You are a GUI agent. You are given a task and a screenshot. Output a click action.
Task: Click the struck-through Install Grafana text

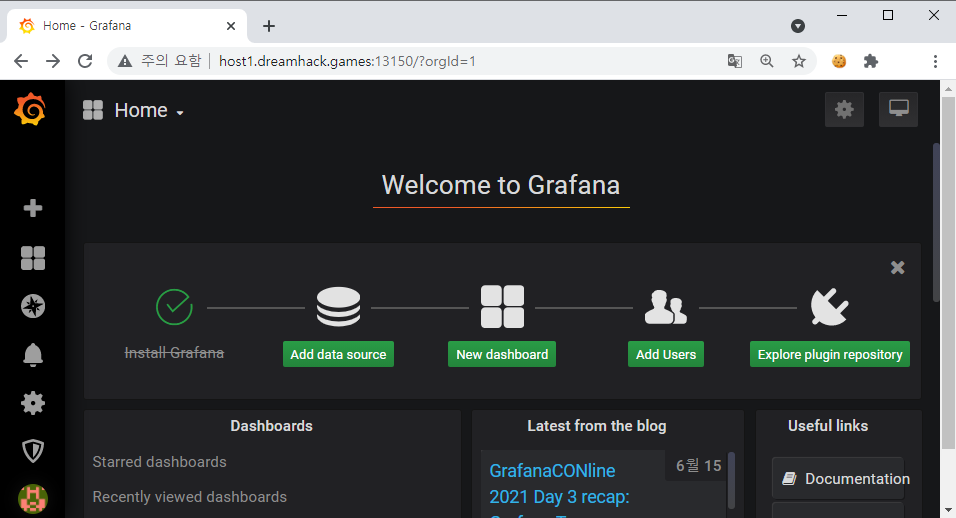174,353
